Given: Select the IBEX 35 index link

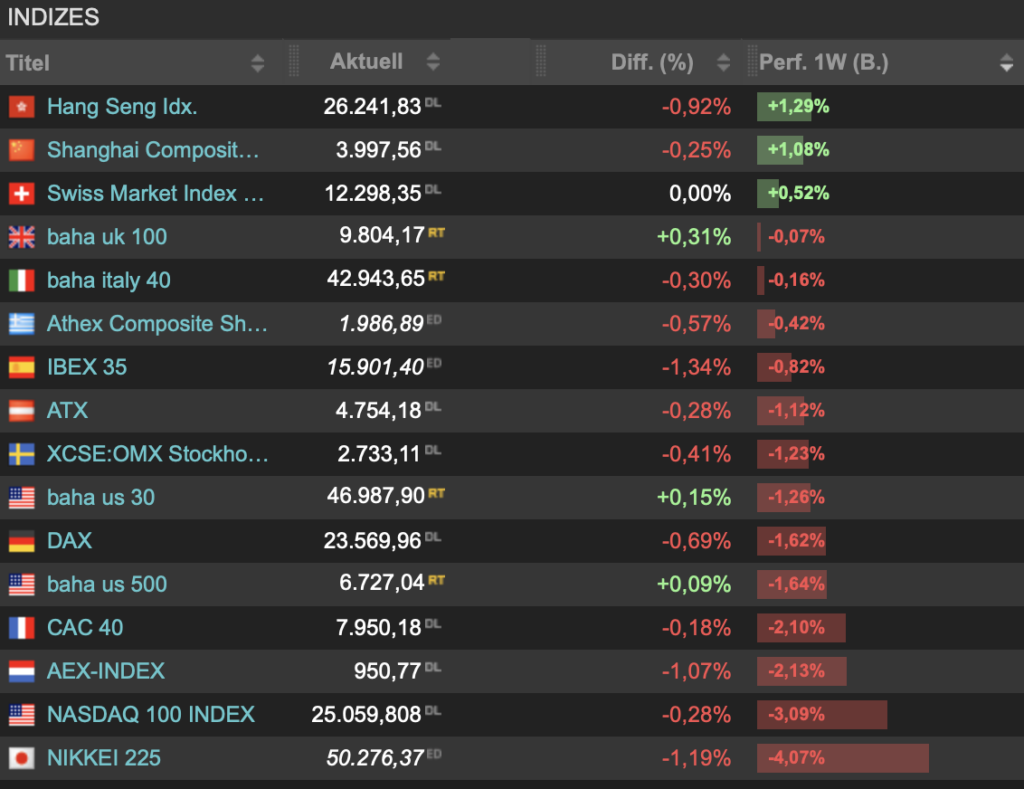Looking at the screenshot, I should pos(87,367).
